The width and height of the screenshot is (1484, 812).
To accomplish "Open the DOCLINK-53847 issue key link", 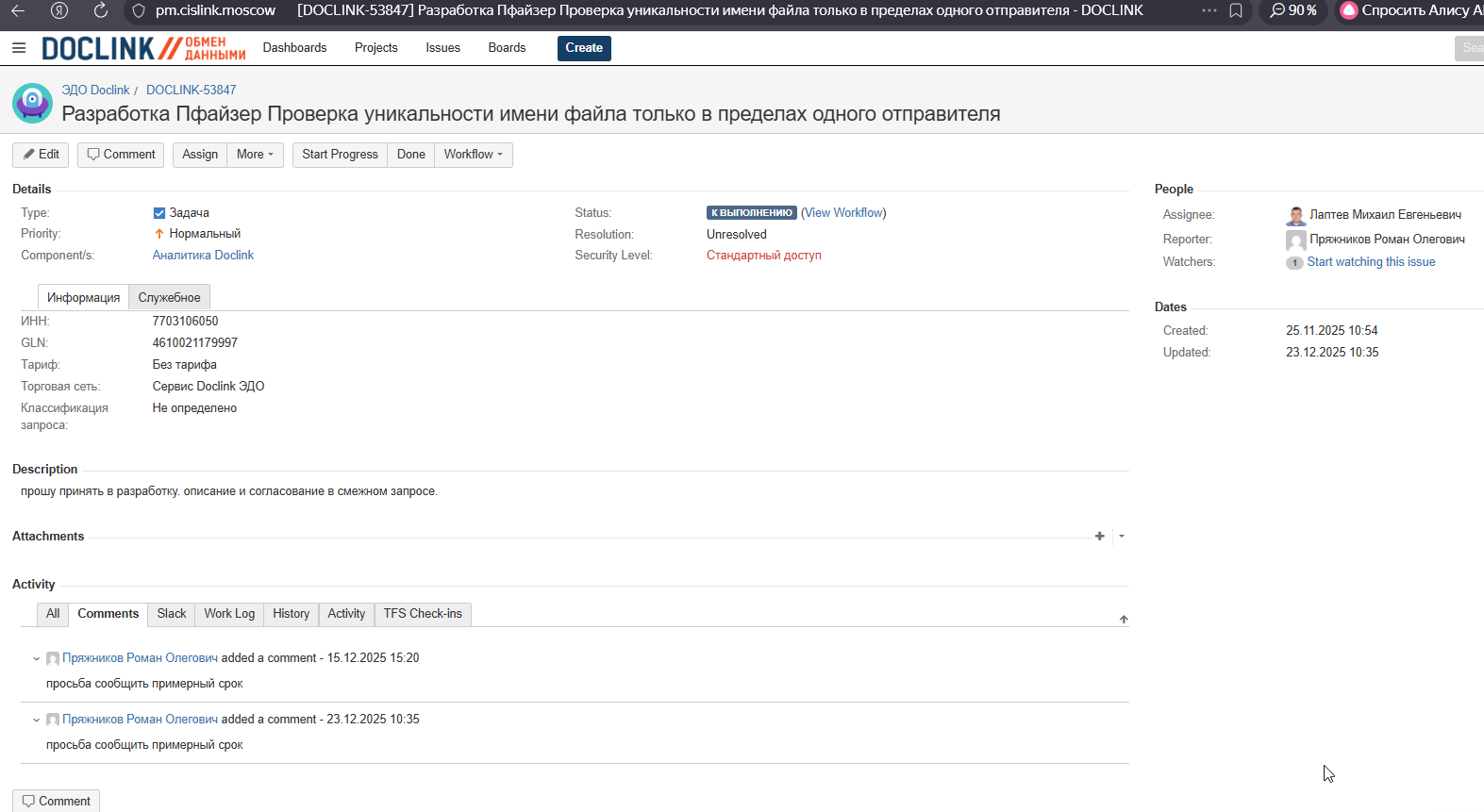I will [191, 91].
